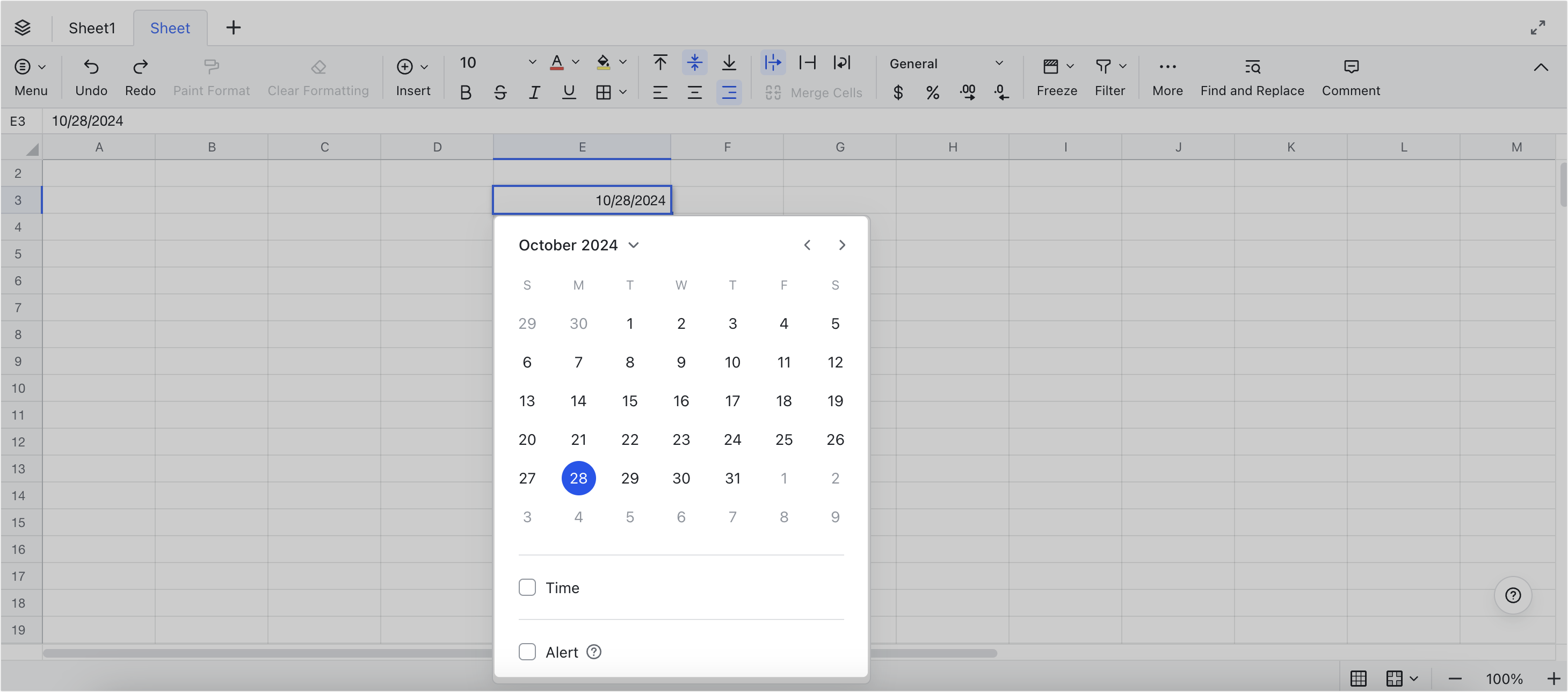Align text left

660,92
